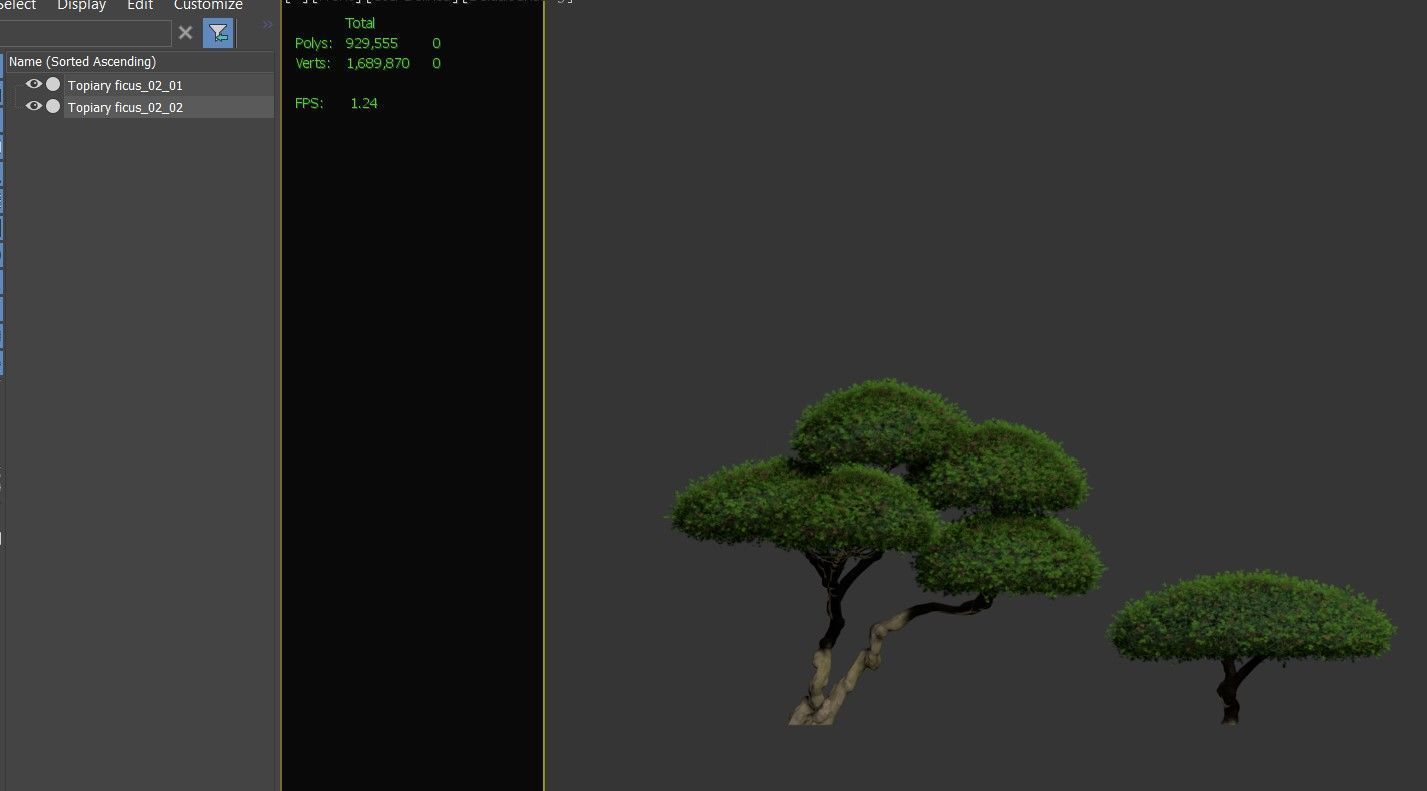Open the Edit menu in Scene Explorer
The width and height of the screenshot is (1427, 791).
click(x=140, y=5)
